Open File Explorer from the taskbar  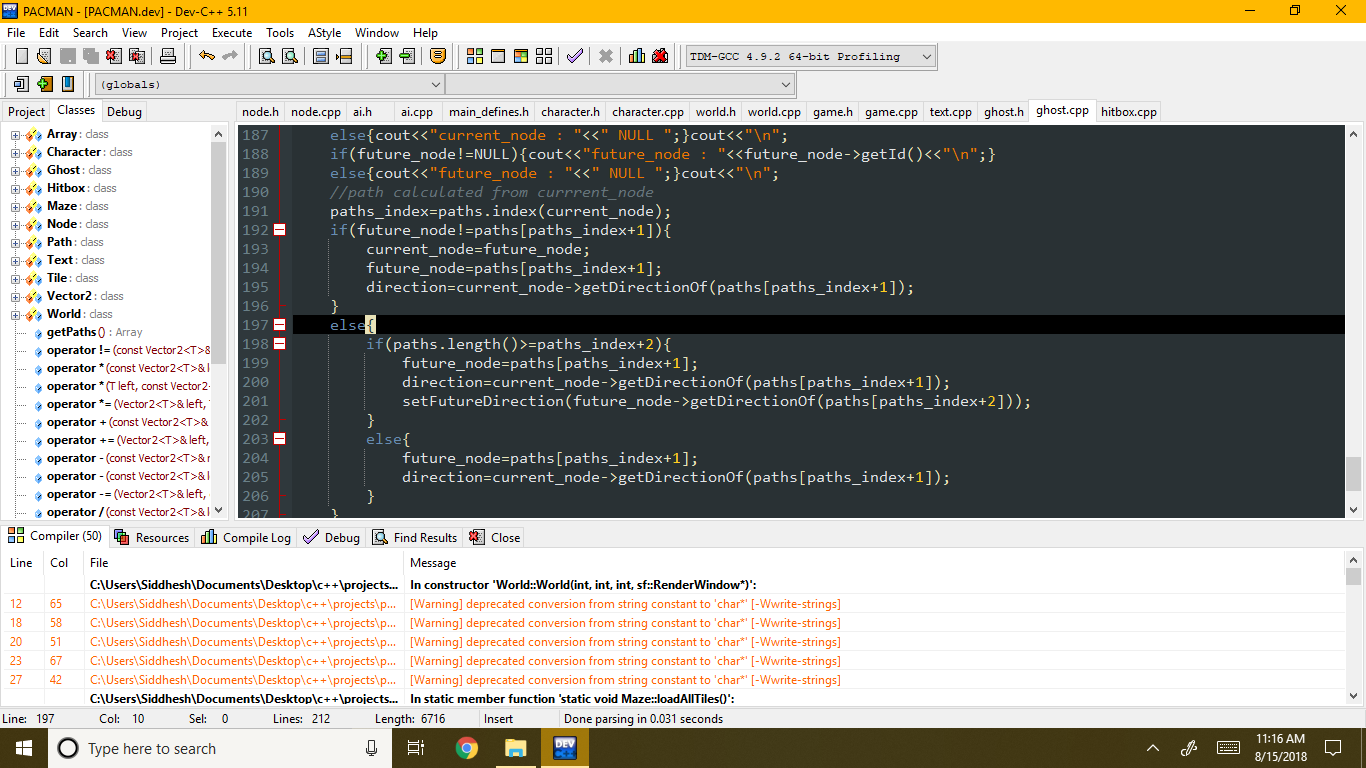click(515, 748)
